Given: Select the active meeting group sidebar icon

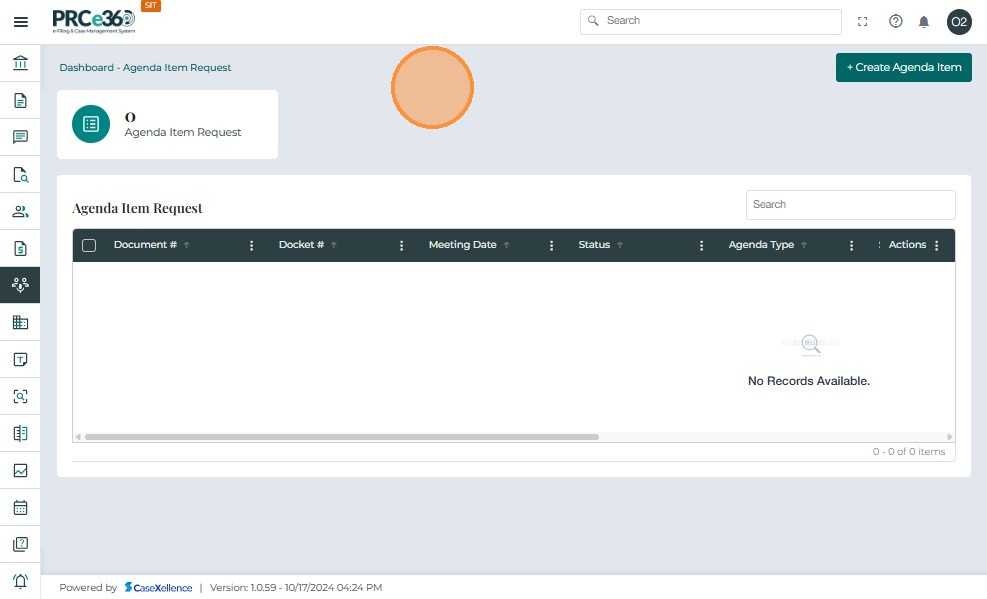Looking at the screenshot, I should [20, 285].
